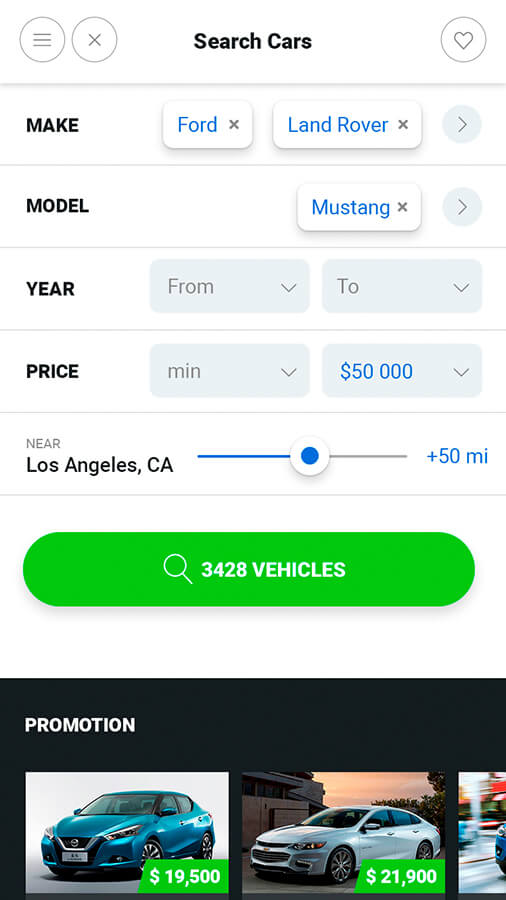
Task: Open the year To dropdown
Action: pyautogui.click(x=402, y=286)
